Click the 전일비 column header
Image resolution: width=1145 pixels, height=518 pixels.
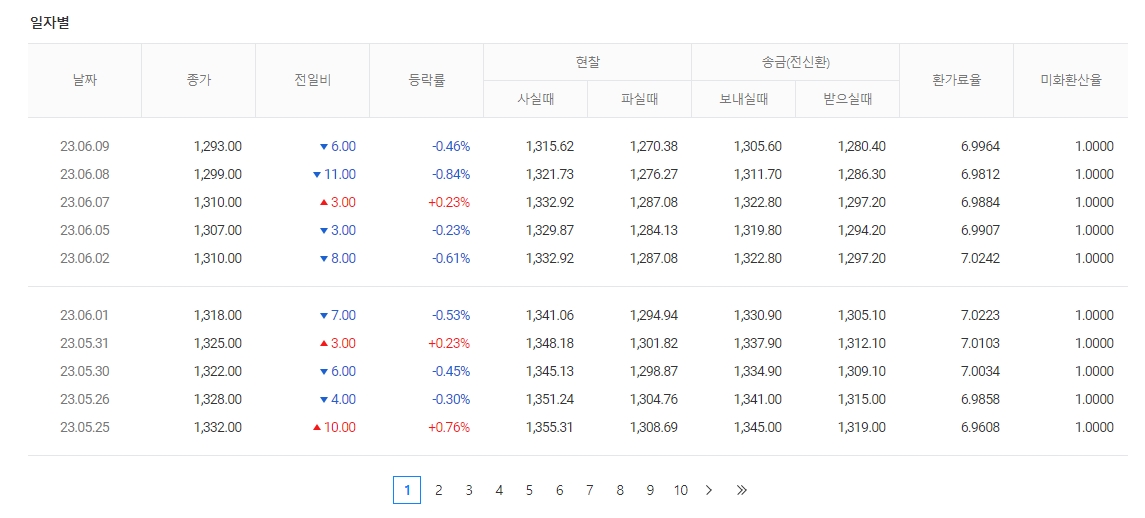tap(313, 80)
